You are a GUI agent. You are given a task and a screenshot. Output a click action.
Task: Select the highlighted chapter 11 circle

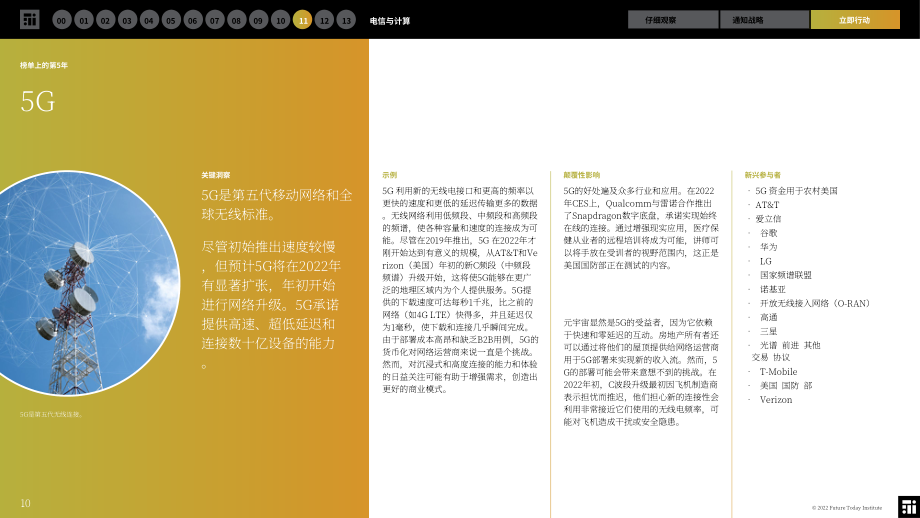303,20
